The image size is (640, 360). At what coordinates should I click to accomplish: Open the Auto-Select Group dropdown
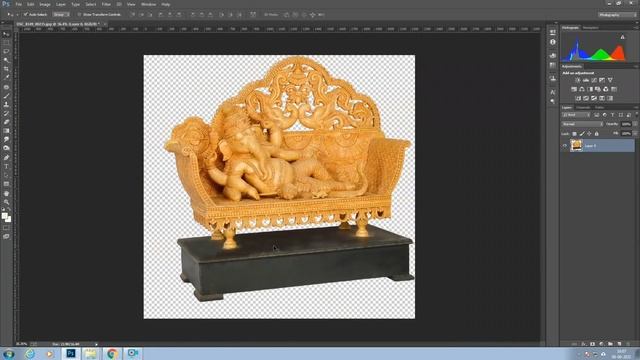click(x=61, y=14)
